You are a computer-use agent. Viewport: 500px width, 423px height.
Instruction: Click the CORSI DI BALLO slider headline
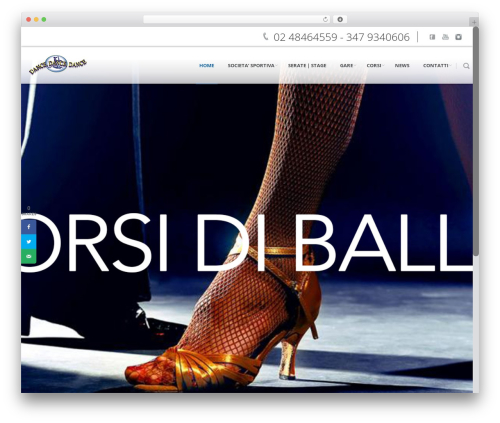(x=247, y=243)
